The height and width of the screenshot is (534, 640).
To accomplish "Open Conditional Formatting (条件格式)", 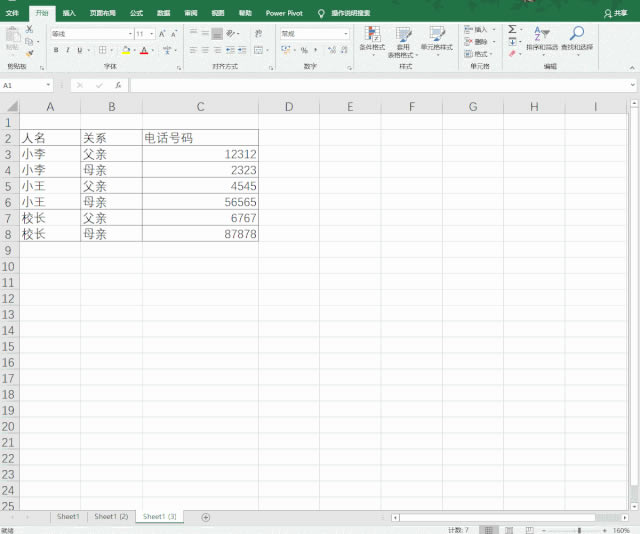I will pyautogui.click(x=372, y=40).
